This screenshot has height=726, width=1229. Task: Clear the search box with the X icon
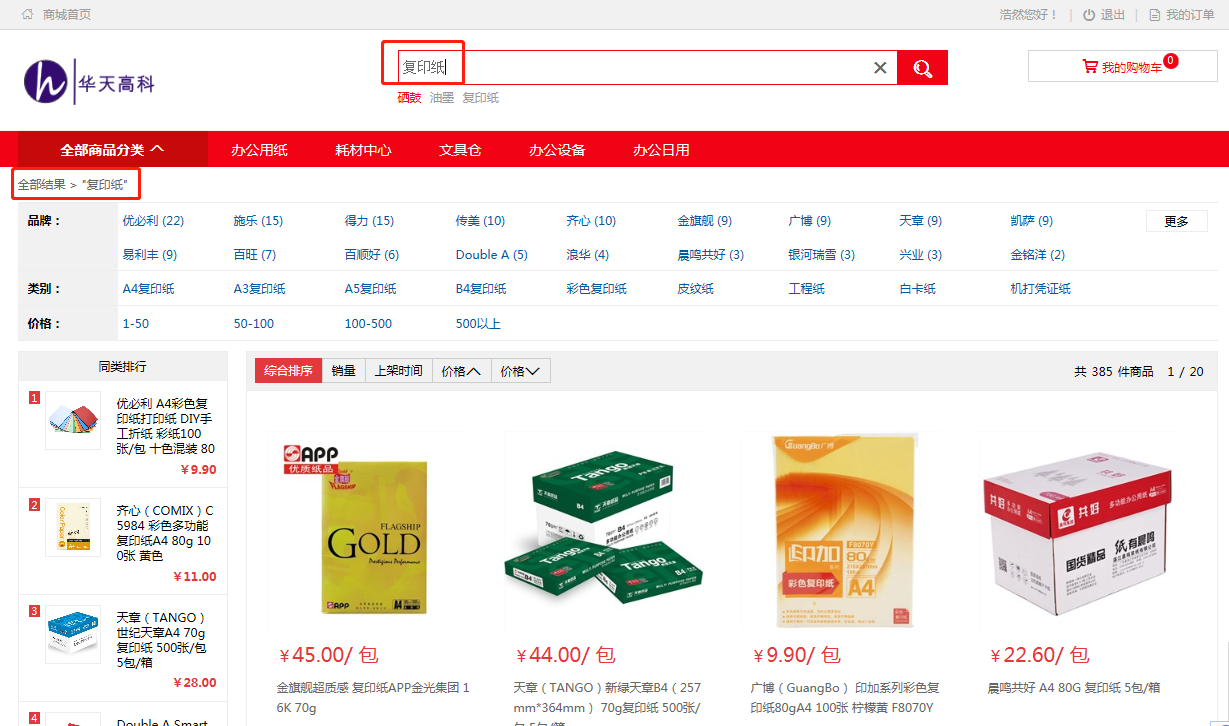pos(880,68)
